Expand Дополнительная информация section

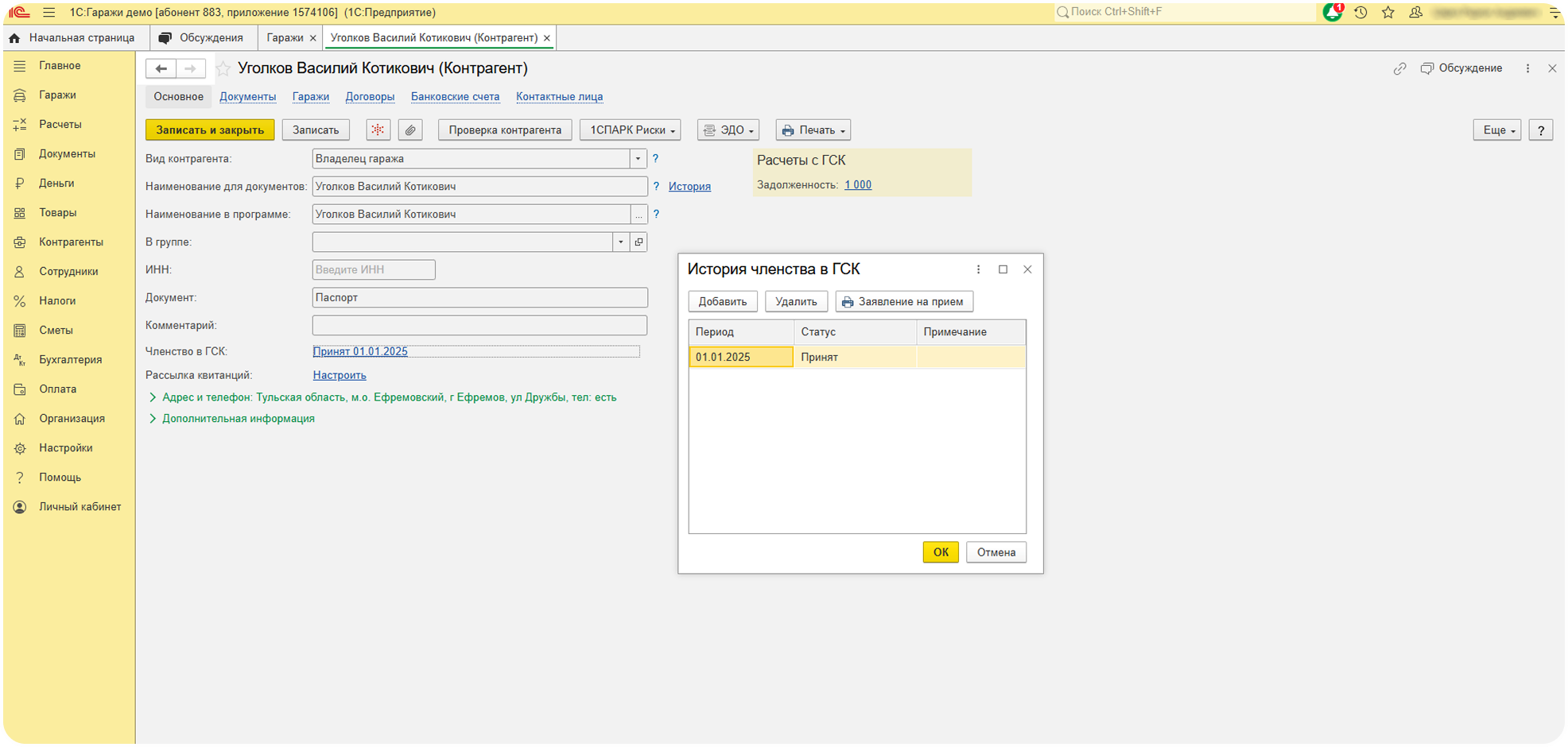tap(153, 419)
